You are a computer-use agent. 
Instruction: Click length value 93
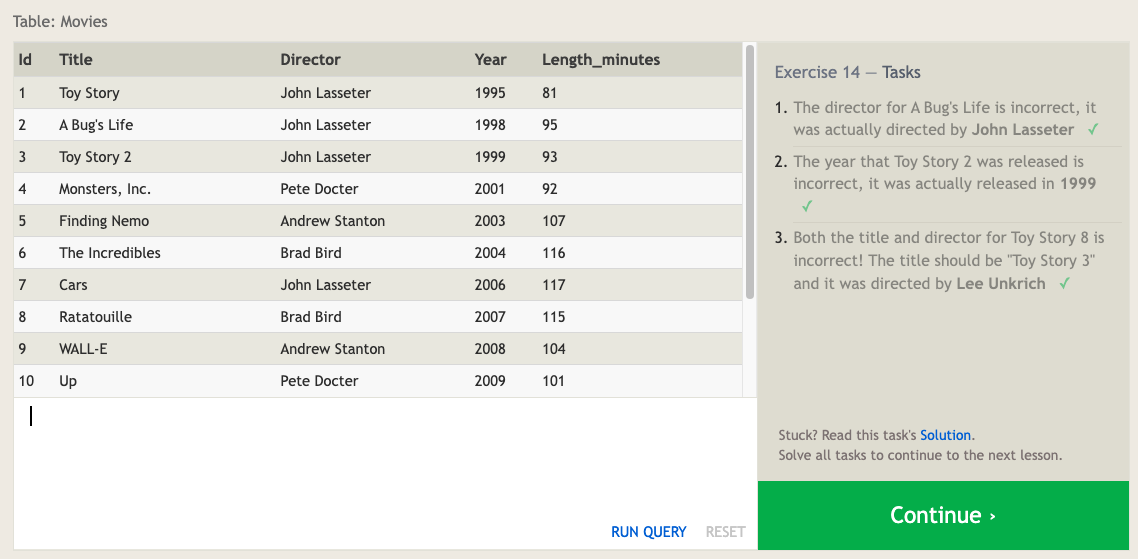(x=549, y=157)
